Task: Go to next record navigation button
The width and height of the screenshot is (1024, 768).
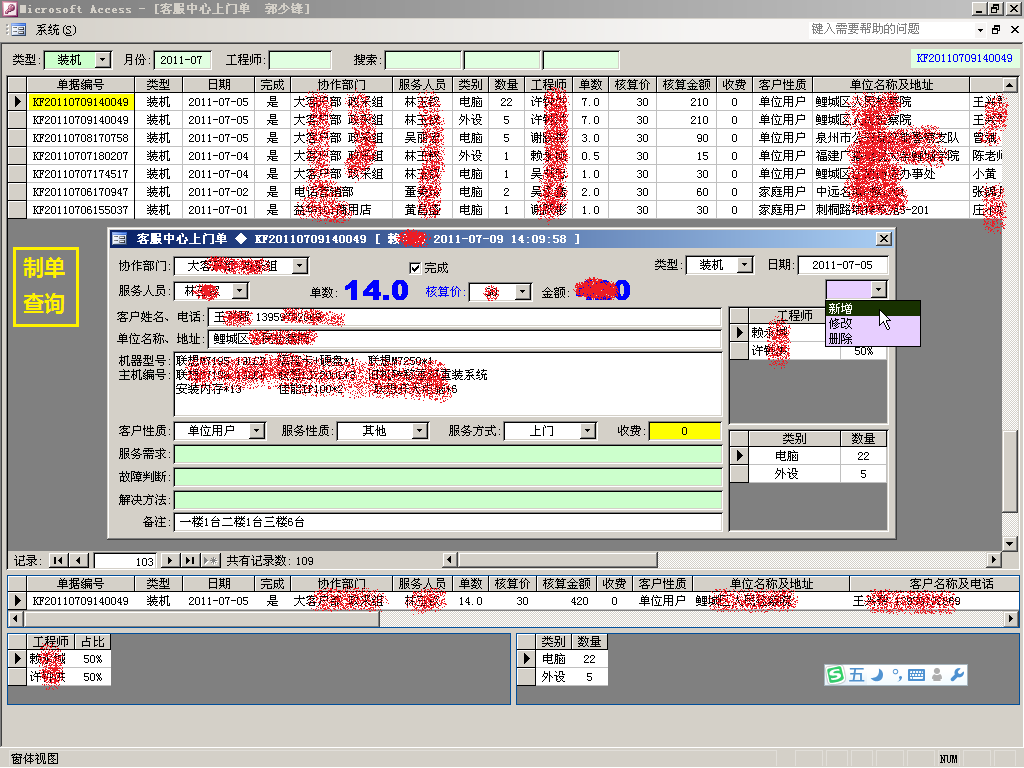Action: pos(170,561)
